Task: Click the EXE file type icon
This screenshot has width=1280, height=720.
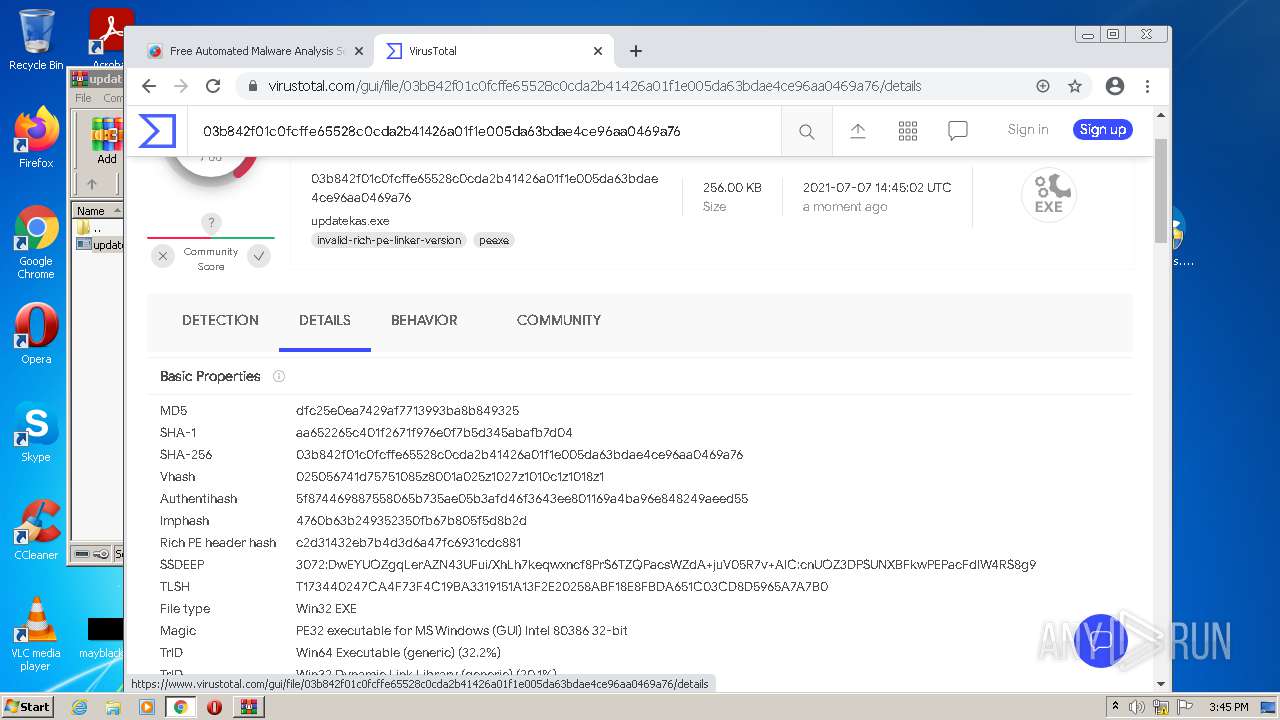Action: pyautogui.click(x=1048, y=195)
